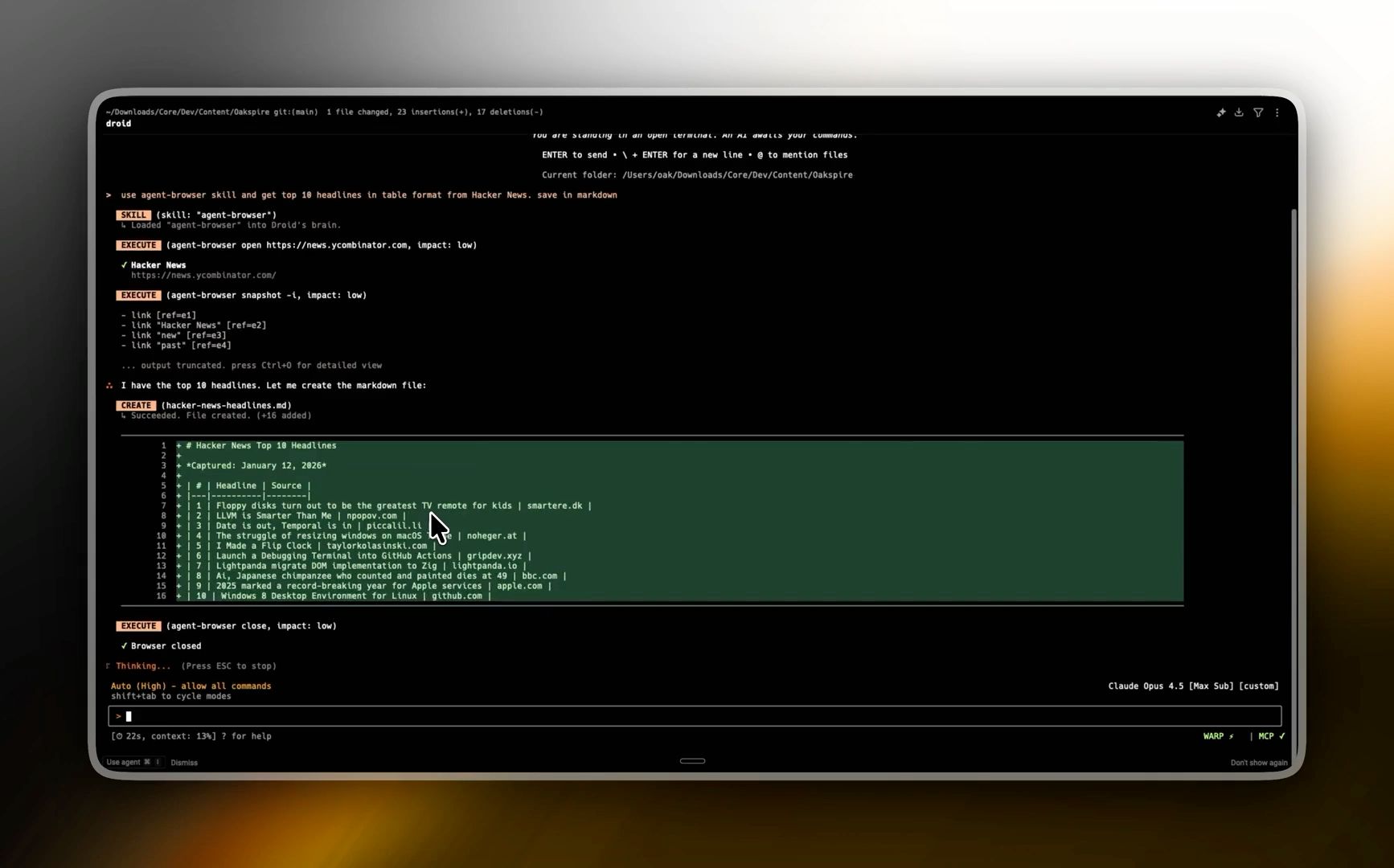This screenshot has height=868, width=1394.
Task: Click the WARP status indicator
Action: tap(1219, 736)
